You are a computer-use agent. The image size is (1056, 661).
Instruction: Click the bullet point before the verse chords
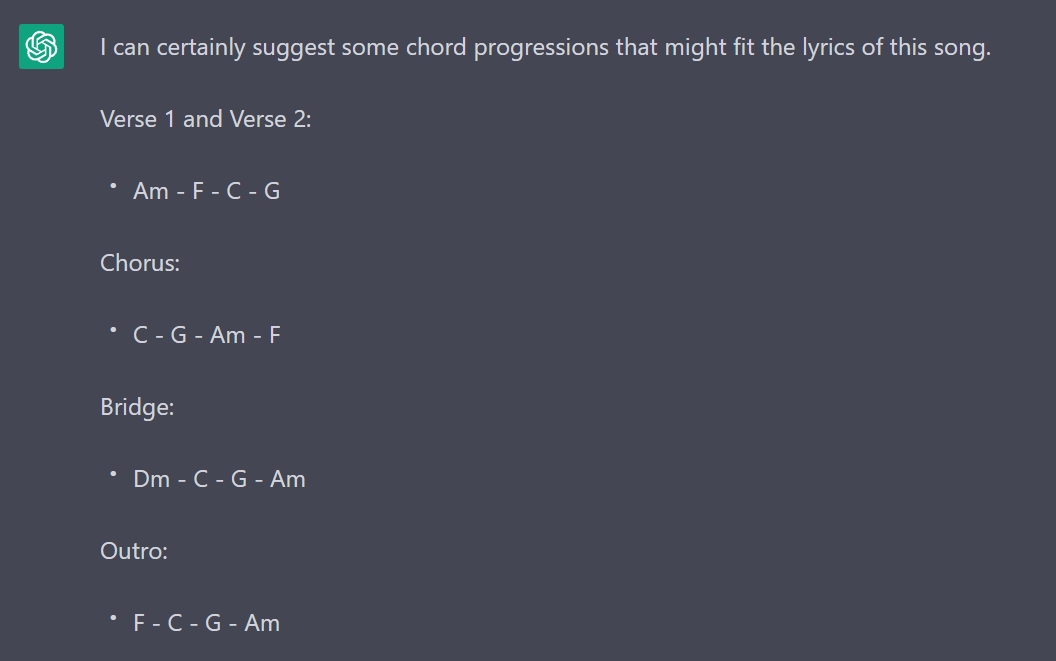(x=113, y=186)
